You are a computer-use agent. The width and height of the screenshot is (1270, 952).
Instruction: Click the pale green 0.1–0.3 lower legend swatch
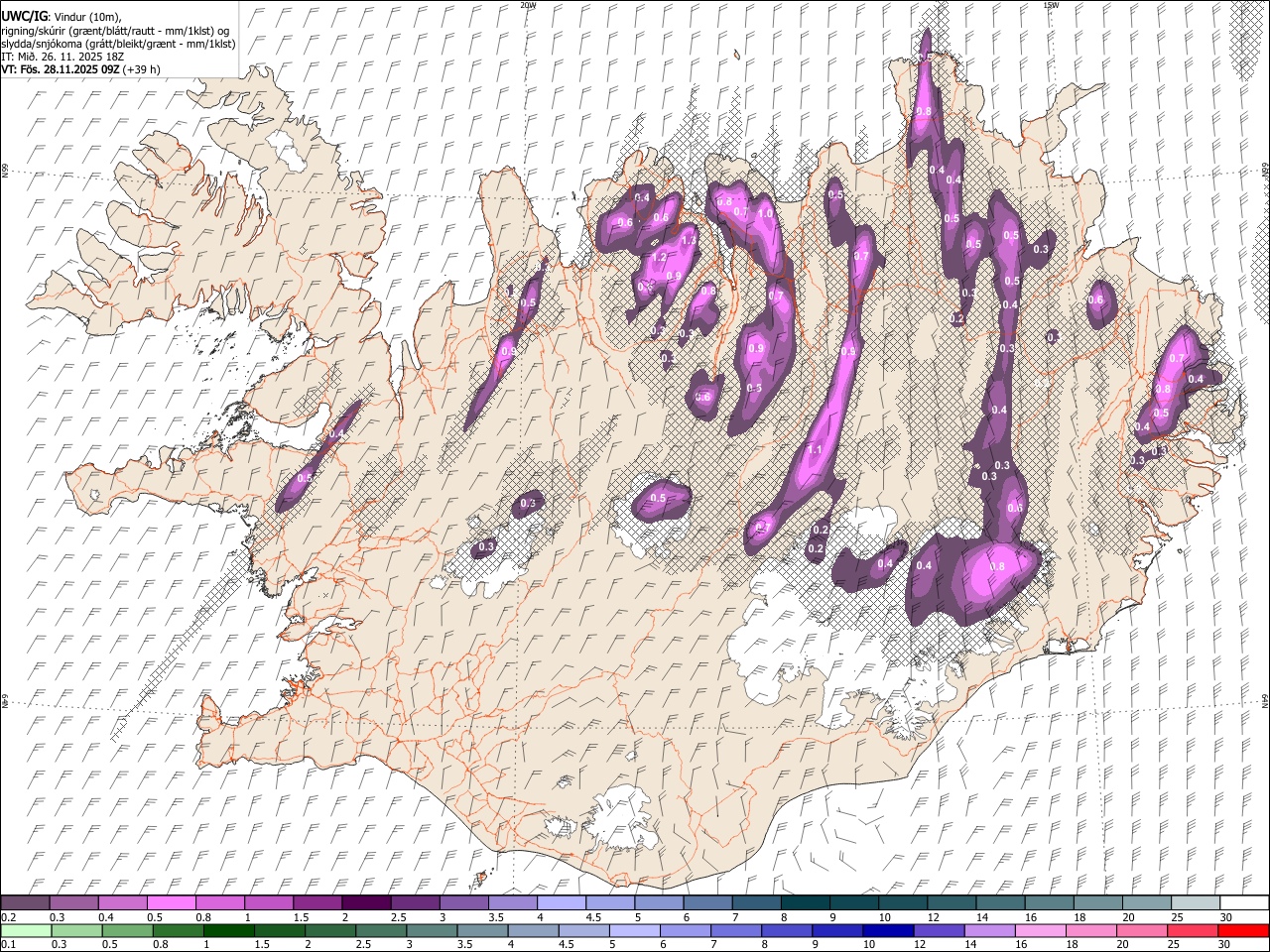tap(26, 930)
